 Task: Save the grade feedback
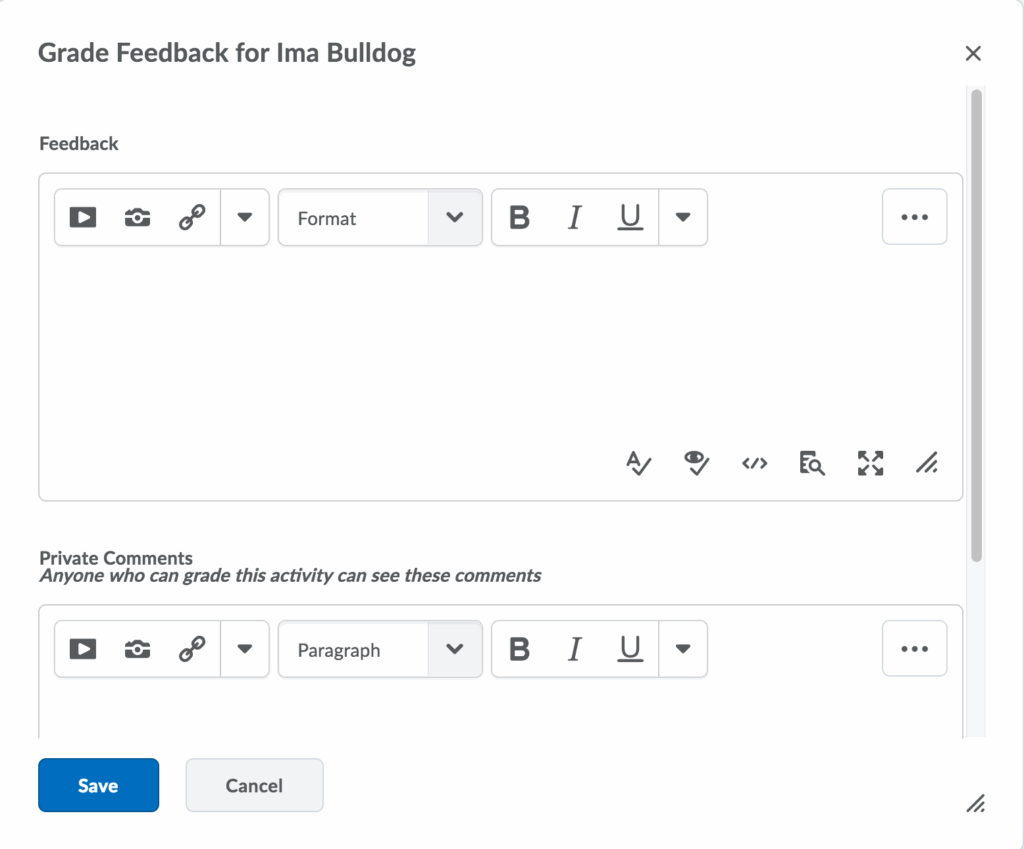click(98, 785)
